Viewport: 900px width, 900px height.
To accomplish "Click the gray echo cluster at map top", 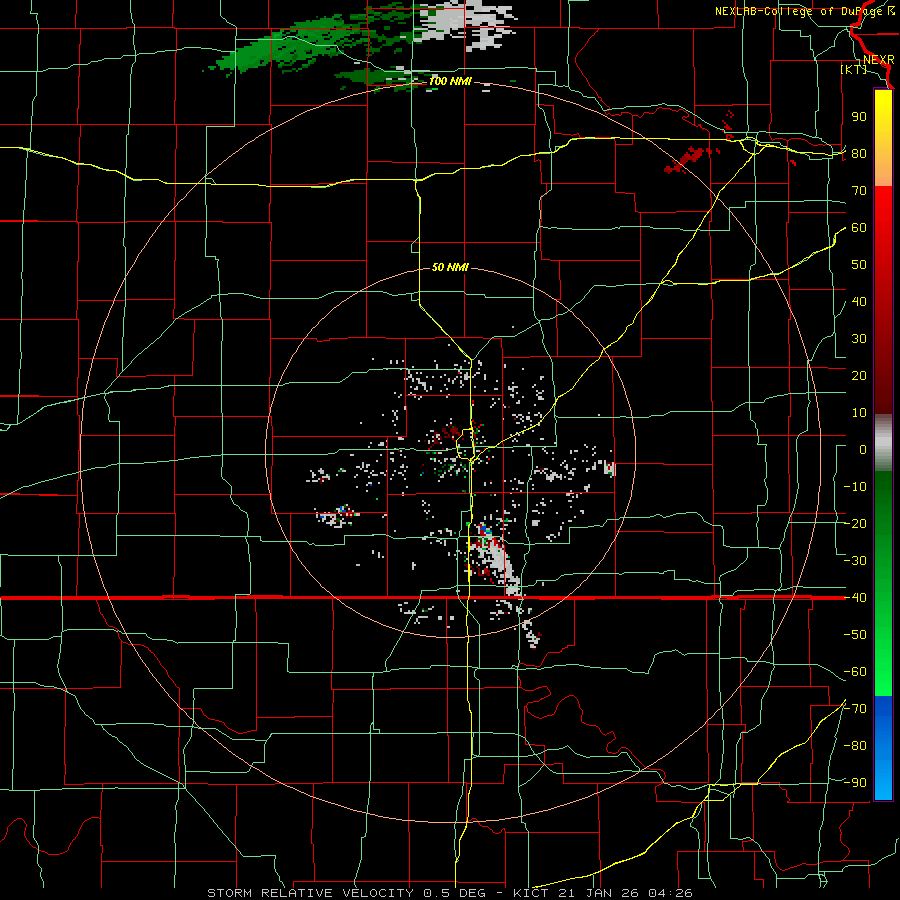I will pyautogui.click(x=468, y=23).
